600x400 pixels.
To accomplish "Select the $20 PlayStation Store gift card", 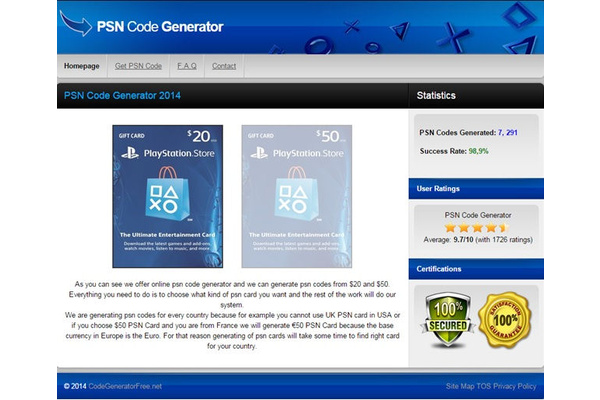I will (168, 196).
